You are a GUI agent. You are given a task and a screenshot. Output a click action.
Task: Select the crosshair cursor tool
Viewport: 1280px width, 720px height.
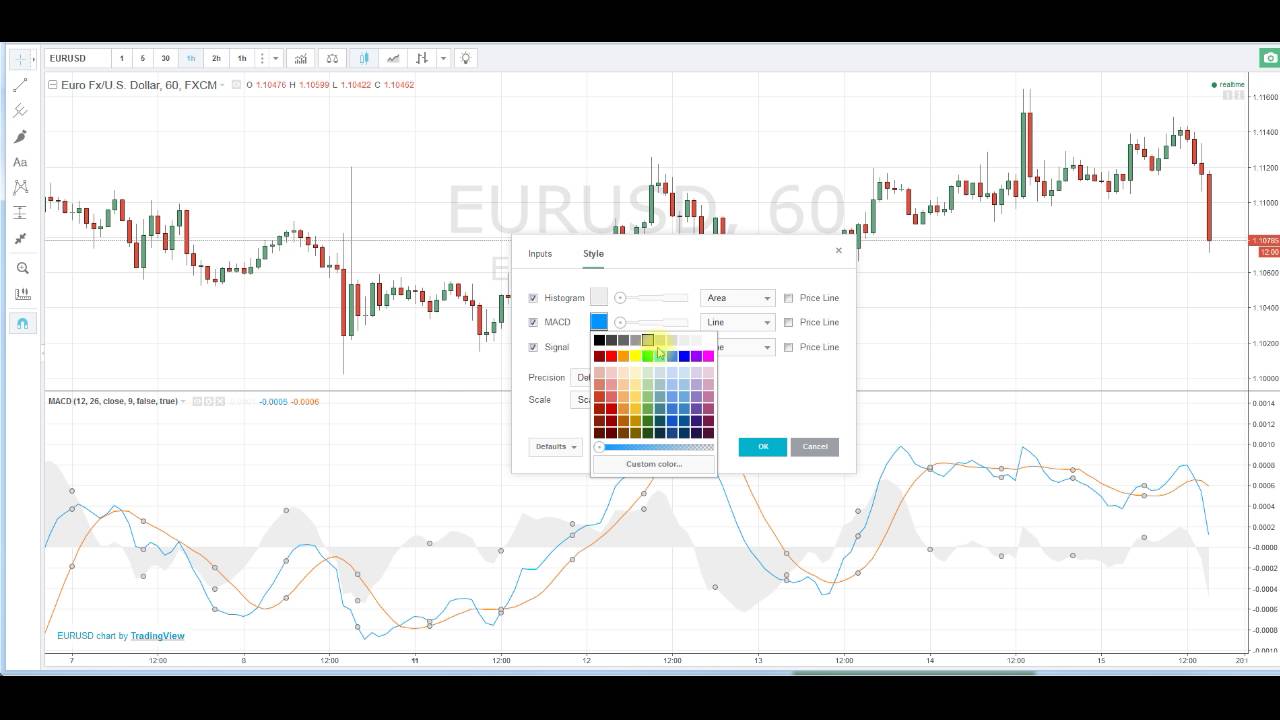point(19,59)
